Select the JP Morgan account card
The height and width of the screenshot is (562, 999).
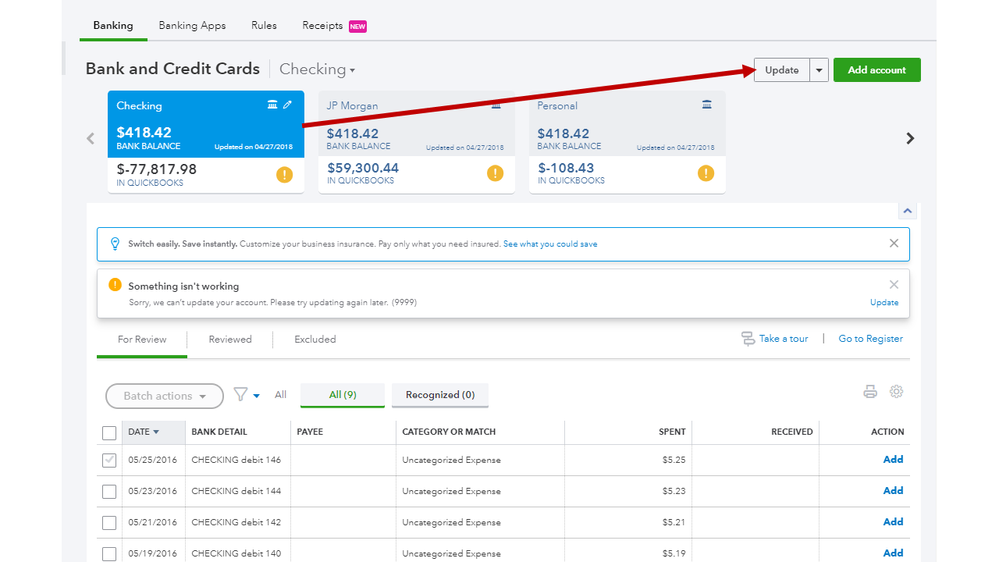point(416,142)
